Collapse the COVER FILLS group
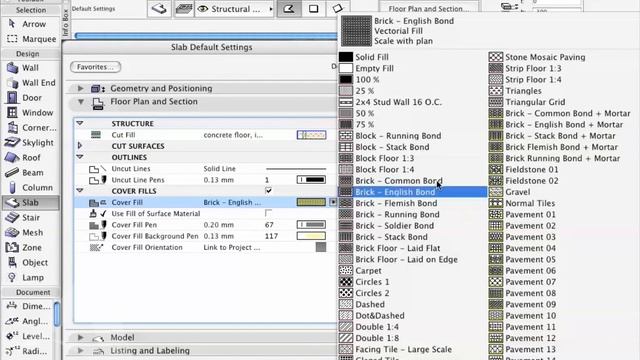 tap(80, 190)
